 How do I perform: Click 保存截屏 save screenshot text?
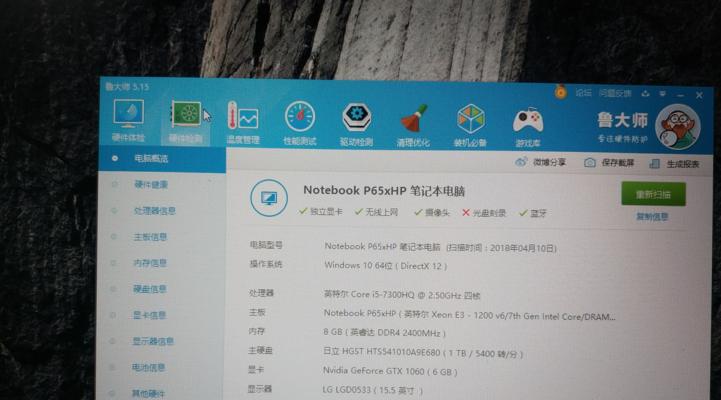pos(618,163)
